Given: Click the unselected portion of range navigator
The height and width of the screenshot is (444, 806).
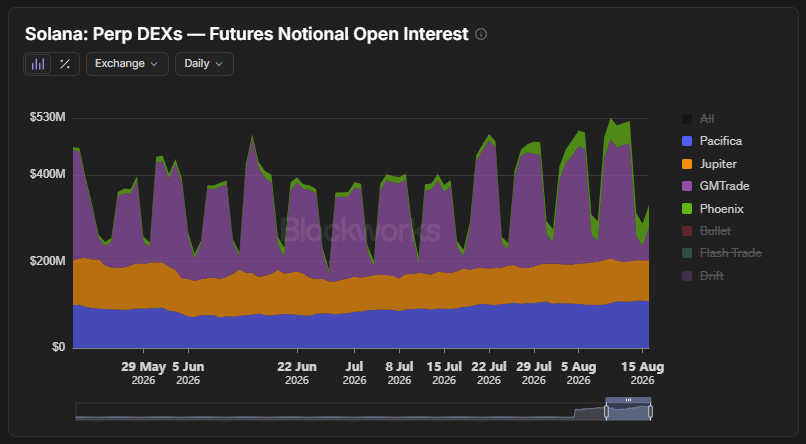Looking at the screenshot, I should click(339, 412).
